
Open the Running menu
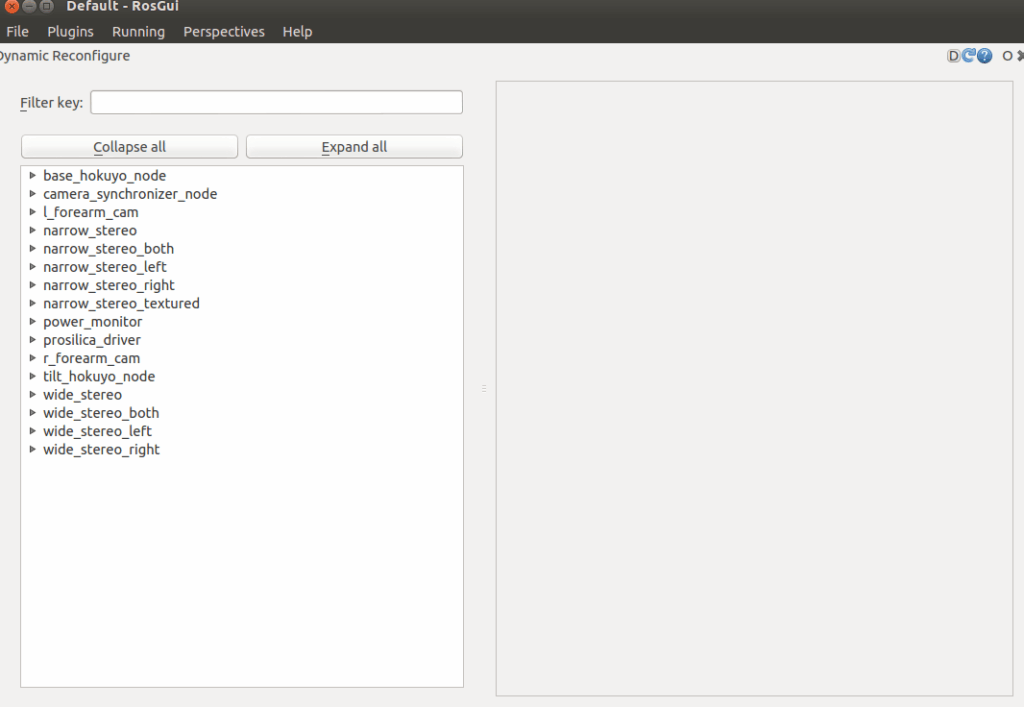[138, 32]
